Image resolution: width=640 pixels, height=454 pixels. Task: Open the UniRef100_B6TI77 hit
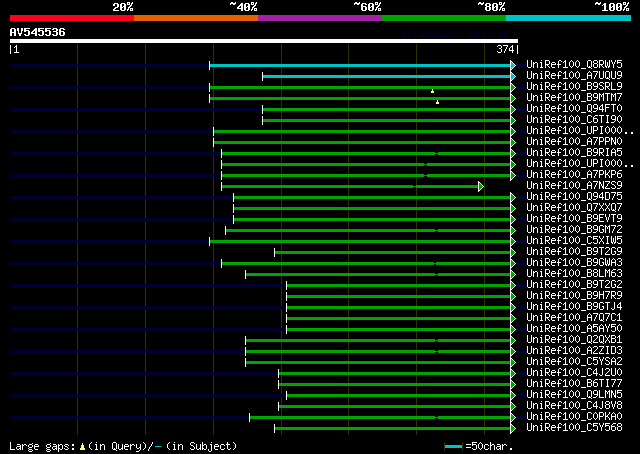(x=574, y=384)
